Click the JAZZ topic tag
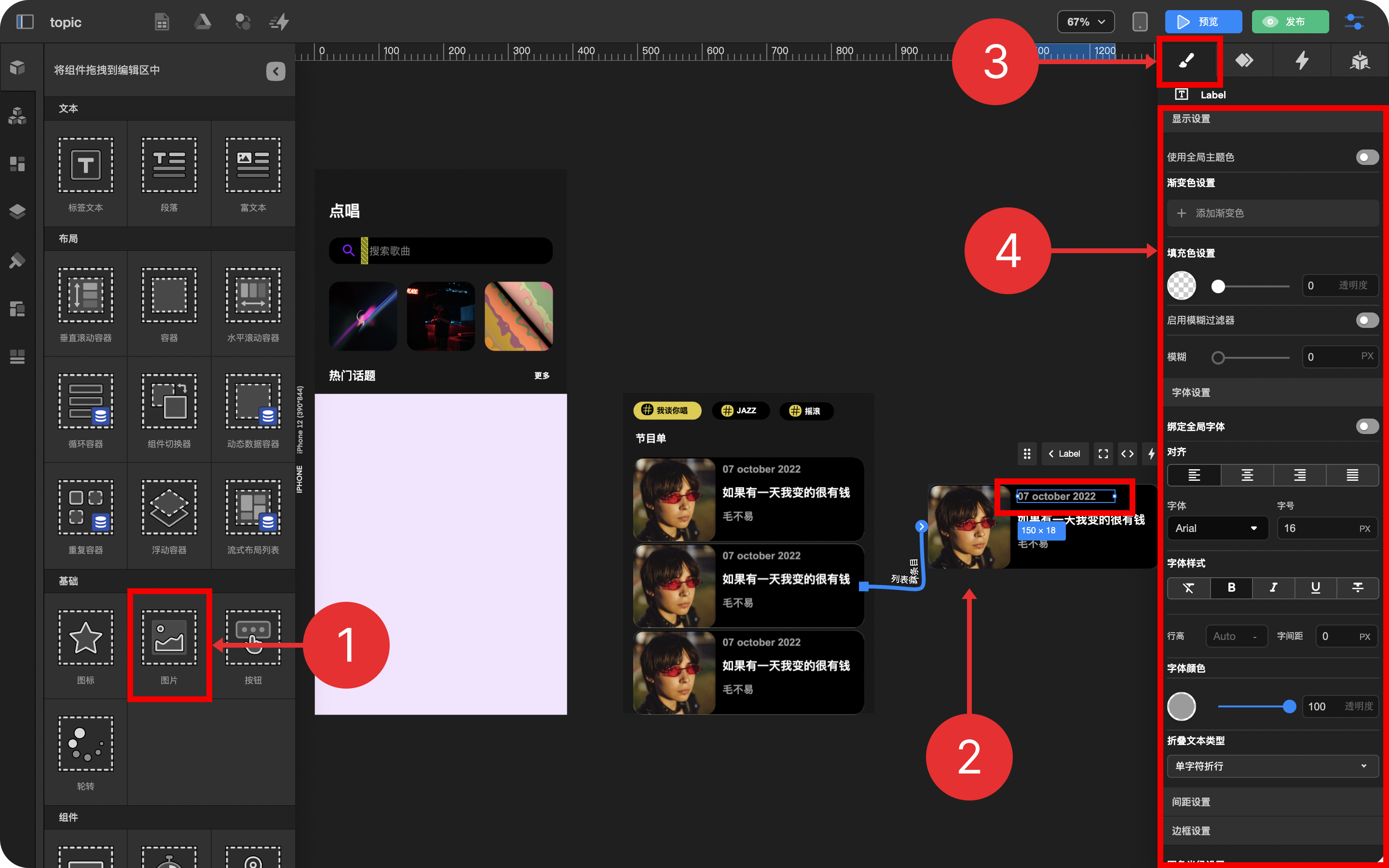 click(x=740, y=410)
